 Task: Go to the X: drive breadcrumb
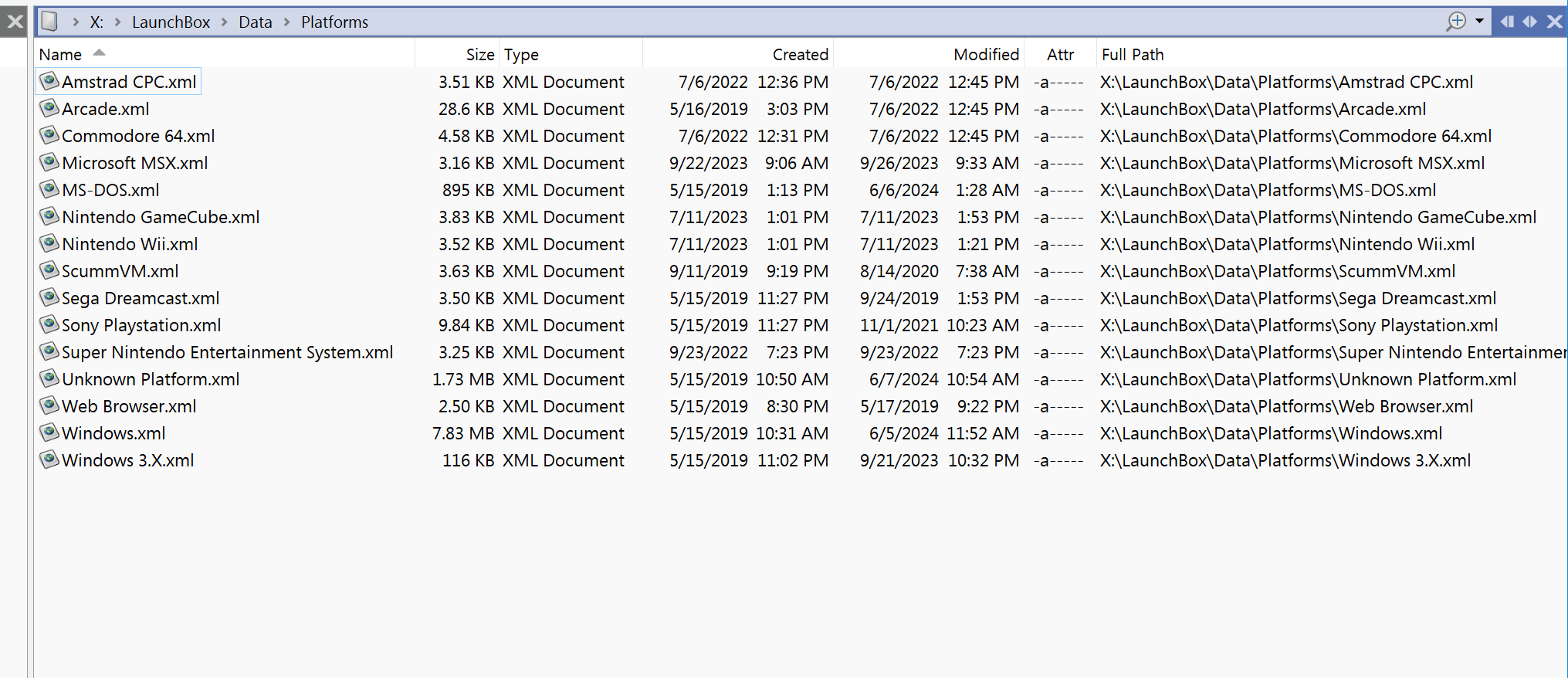point(97,22)
